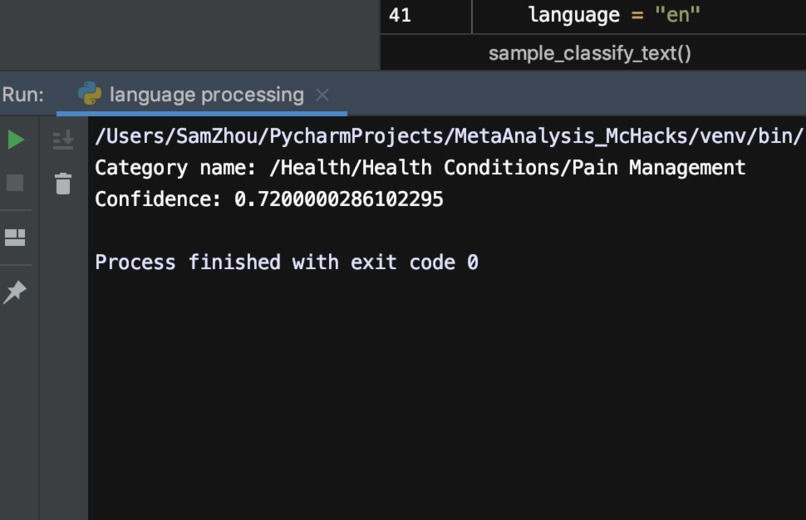
Task: Click the Process finished with exit code line
Action: tap(287, 263)
